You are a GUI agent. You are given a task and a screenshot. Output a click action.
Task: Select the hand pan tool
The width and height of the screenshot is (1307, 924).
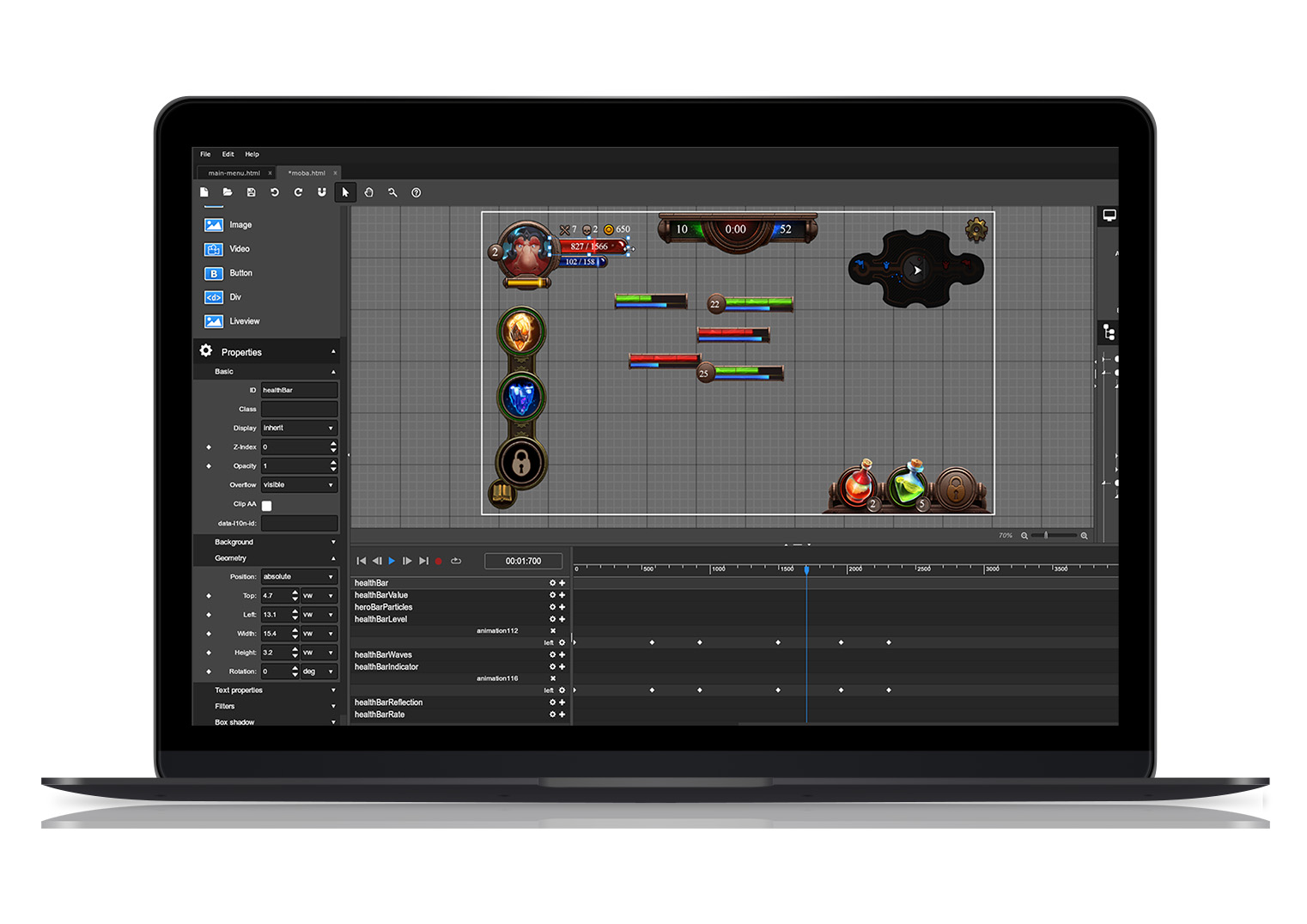coord(368,192)
